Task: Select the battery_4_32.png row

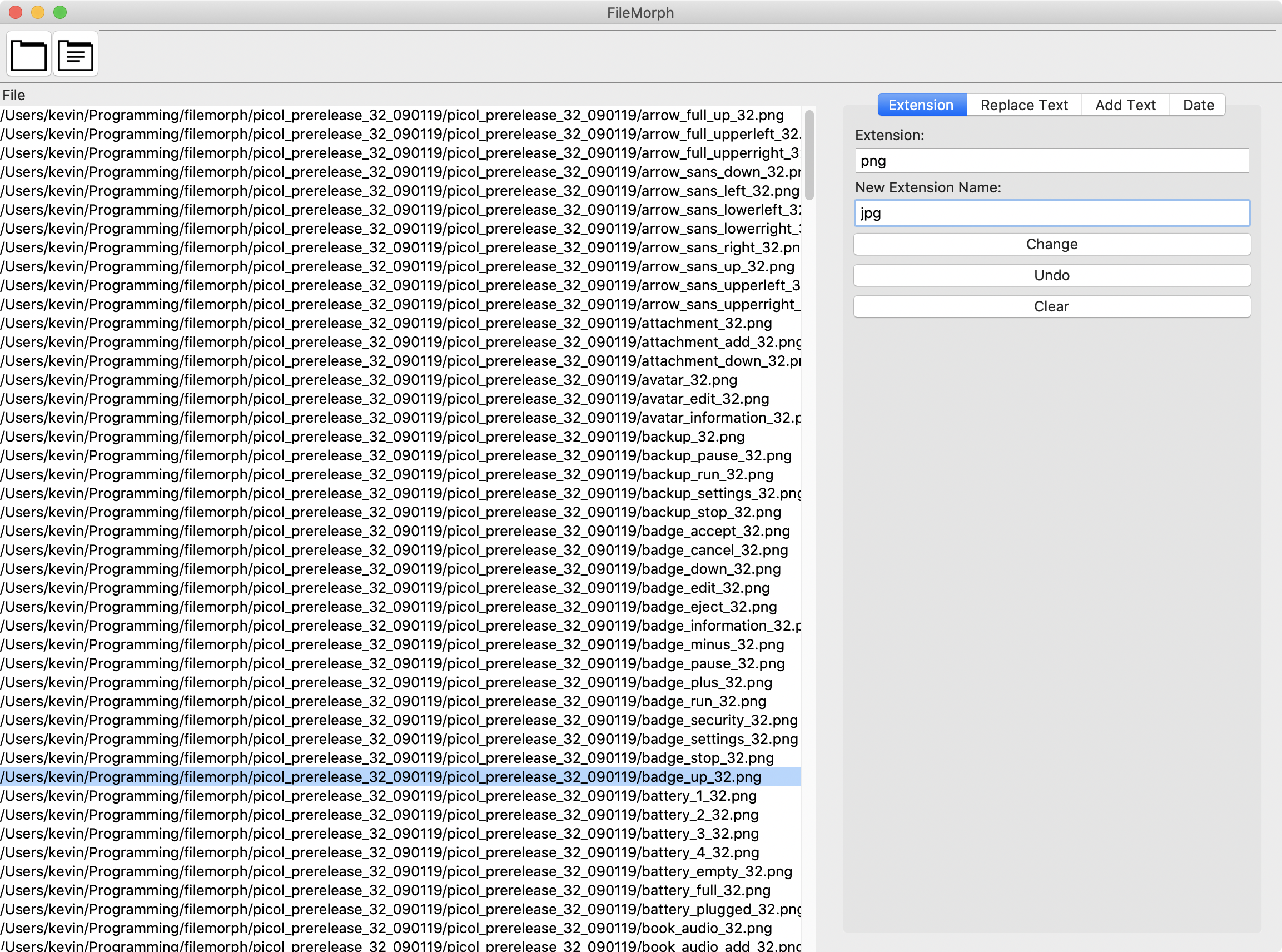Action: [x=400, y=852]
